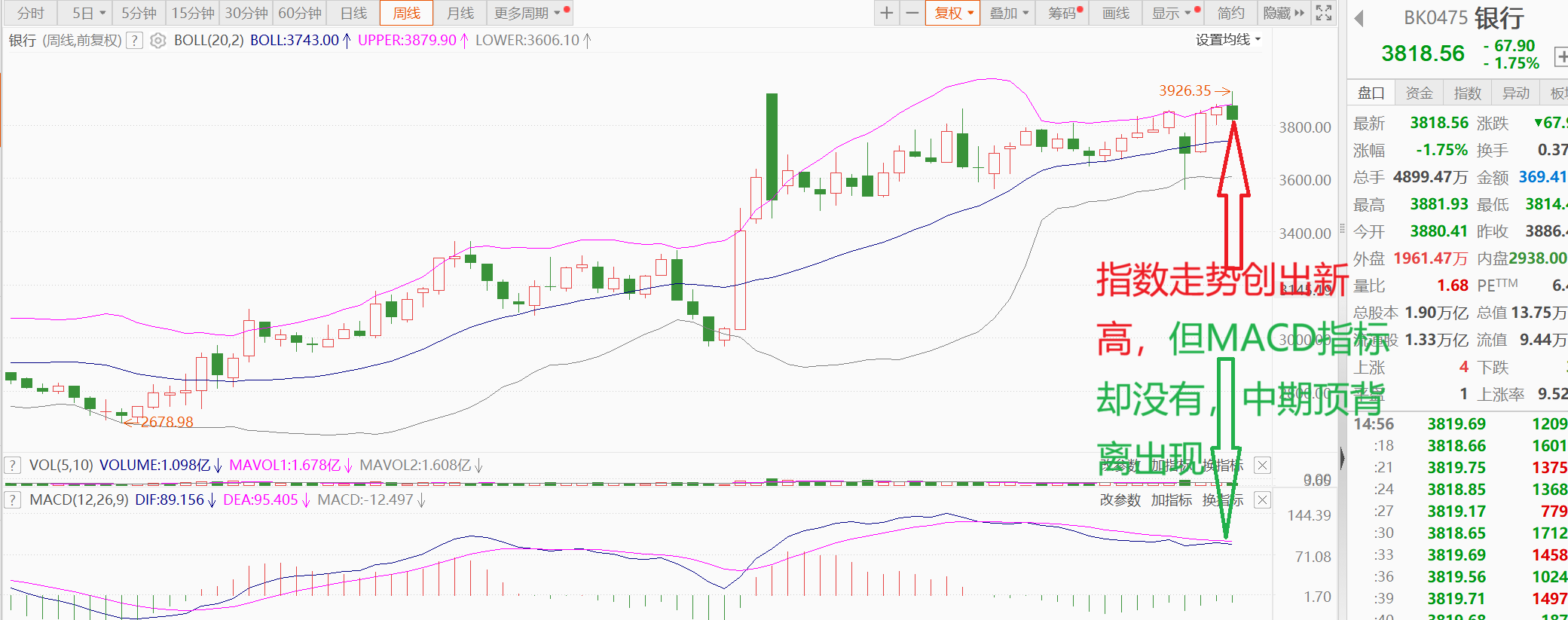Select the 5分钟 period tab

(139, 13)
